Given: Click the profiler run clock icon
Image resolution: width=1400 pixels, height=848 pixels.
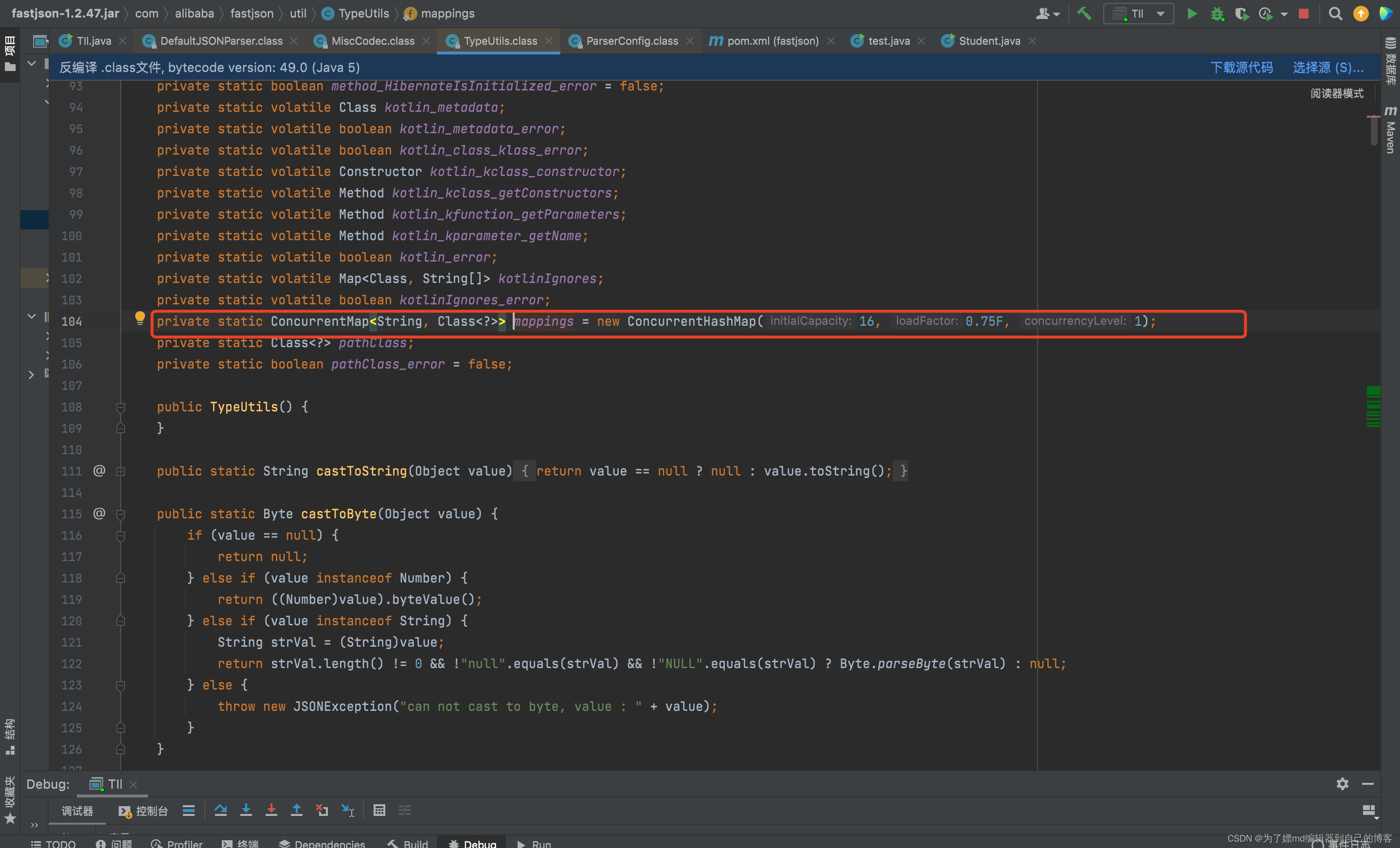Looking at the screenshot, I should (x=1265, y=13).
